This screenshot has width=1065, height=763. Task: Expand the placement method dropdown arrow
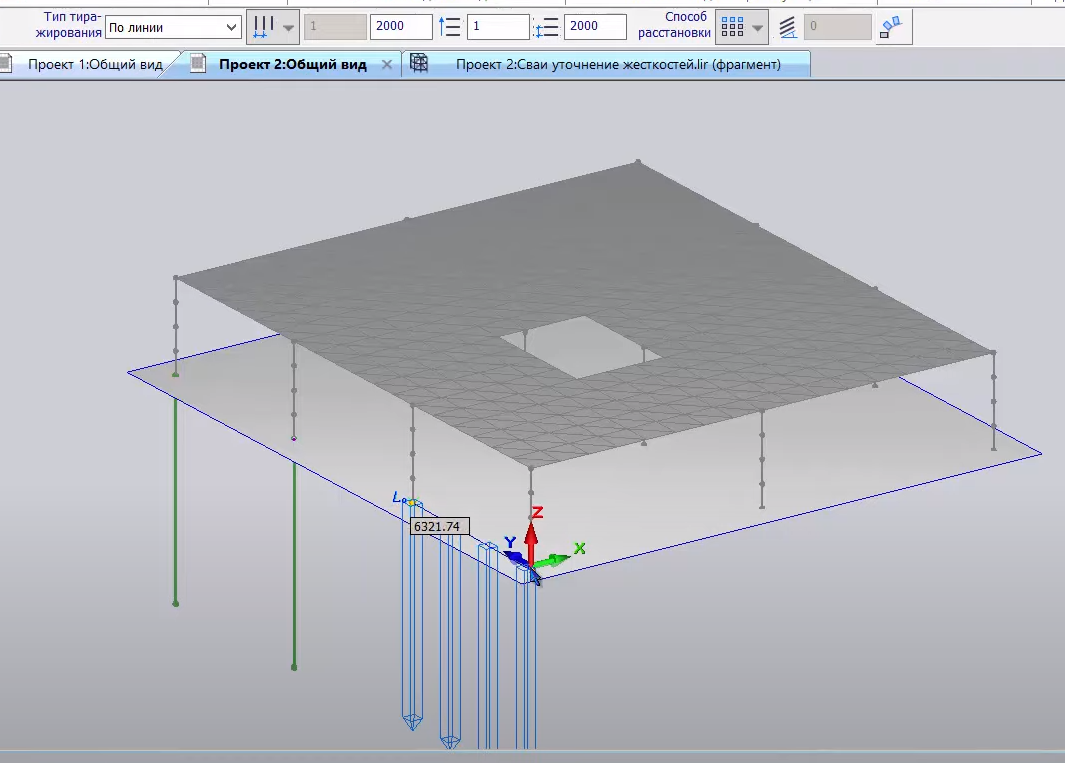tap(758, 27)
